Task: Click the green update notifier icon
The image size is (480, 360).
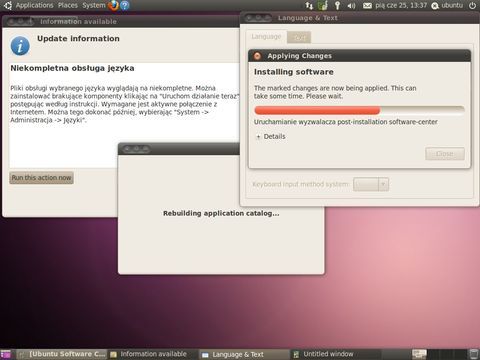Action: pyautogui.click(x=323, y=5)
